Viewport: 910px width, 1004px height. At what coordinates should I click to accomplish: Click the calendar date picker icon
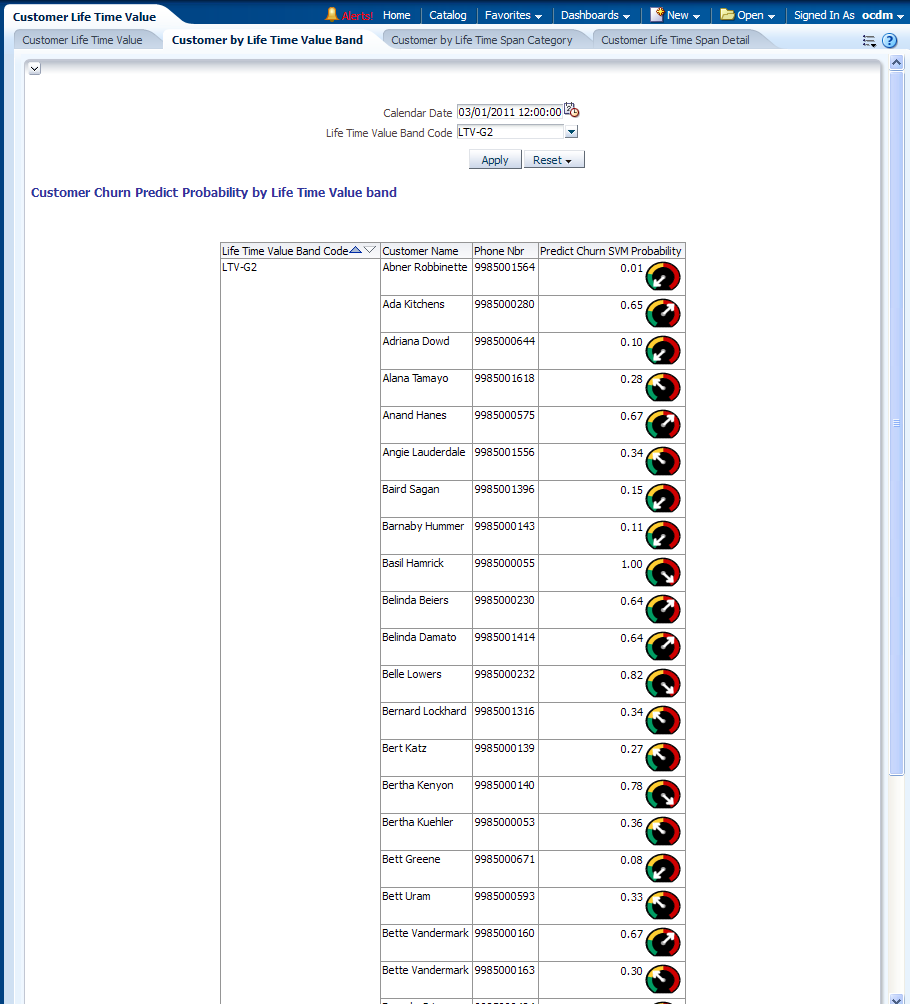pyautogui.click(x=571, y=111)
